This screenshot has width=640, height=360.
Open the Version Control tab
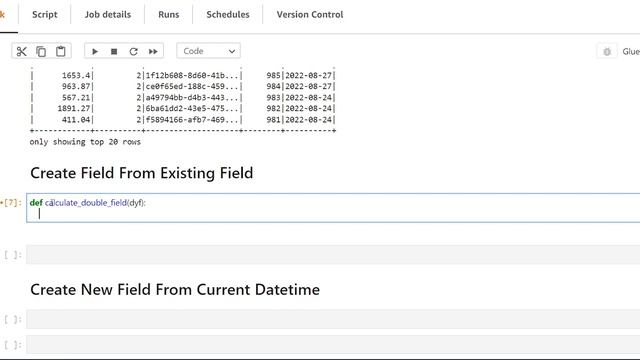310,14
